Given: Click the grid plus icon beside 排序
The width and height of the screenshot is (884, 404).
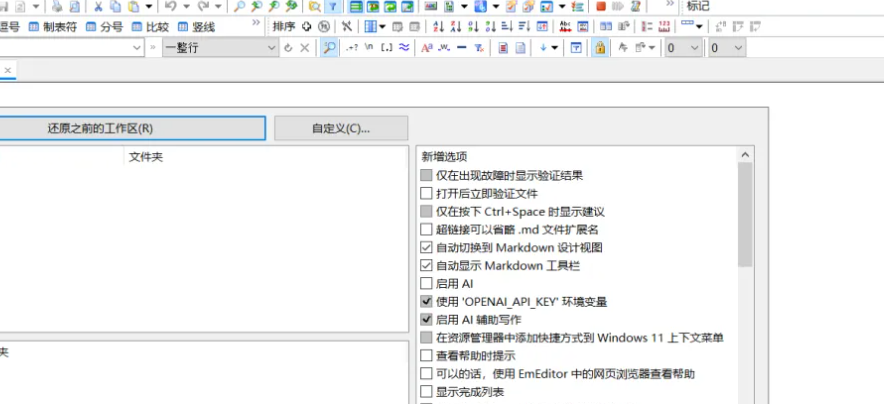Looking at the screenshot, I should (306, 26).
